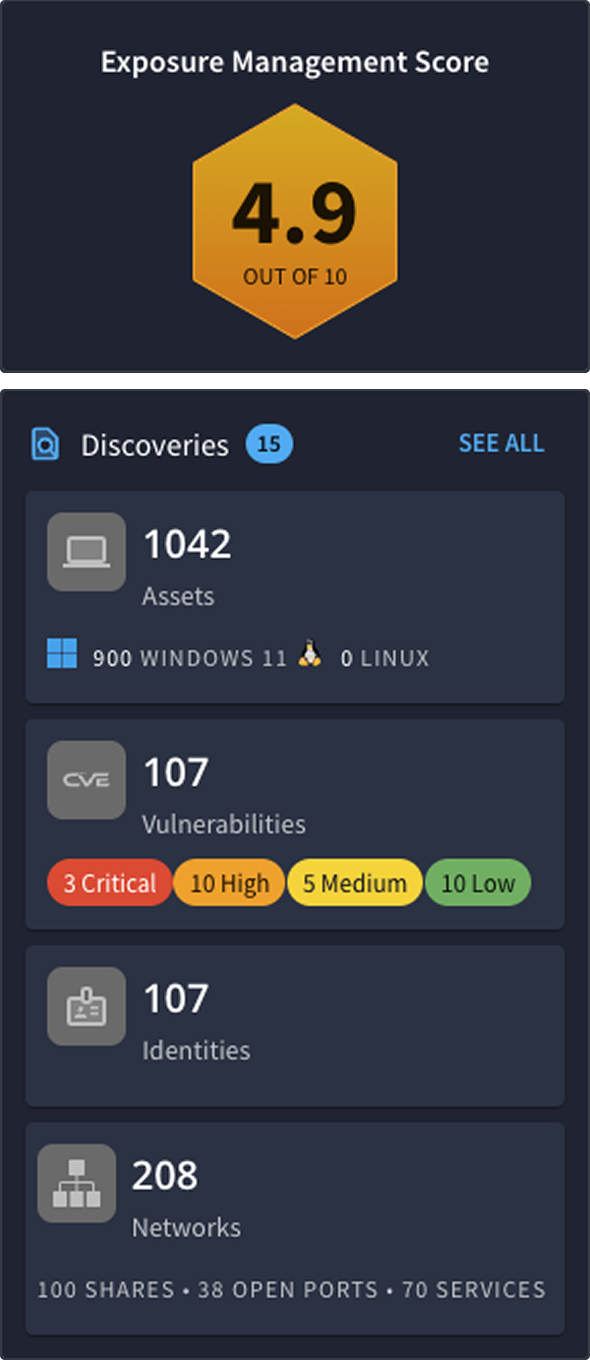Select the 10 High severity pill

[x=229, y=883]
